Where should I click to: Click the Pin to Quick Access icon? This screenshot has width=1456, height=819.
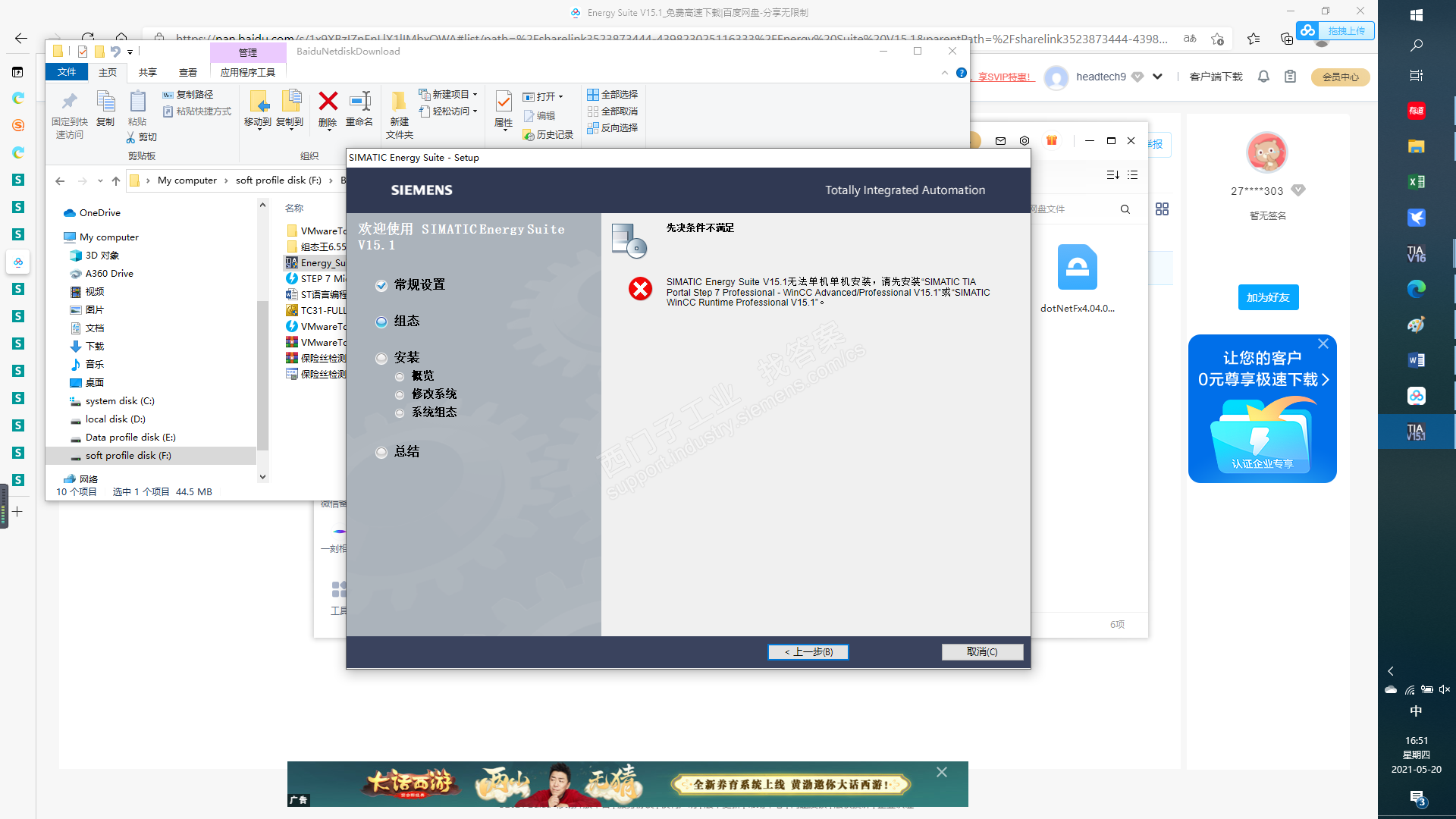[69, 102]
